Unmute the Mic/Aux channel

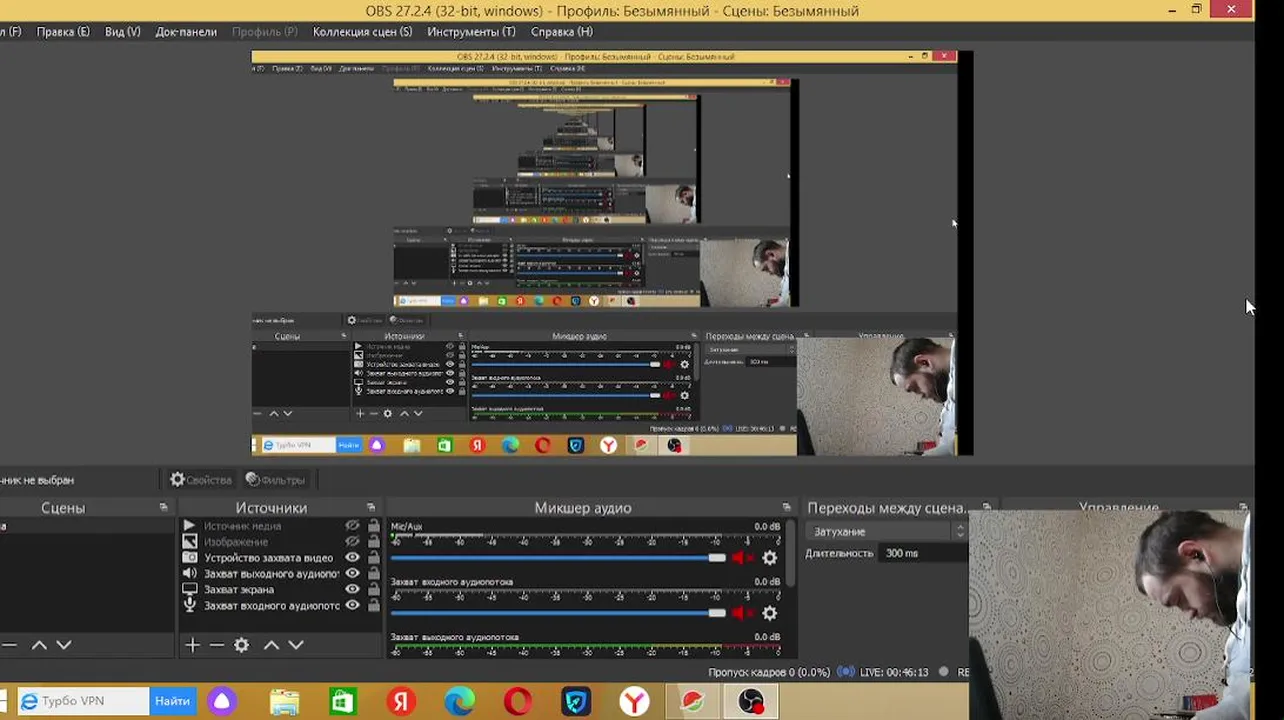click(x=741, y=558)
